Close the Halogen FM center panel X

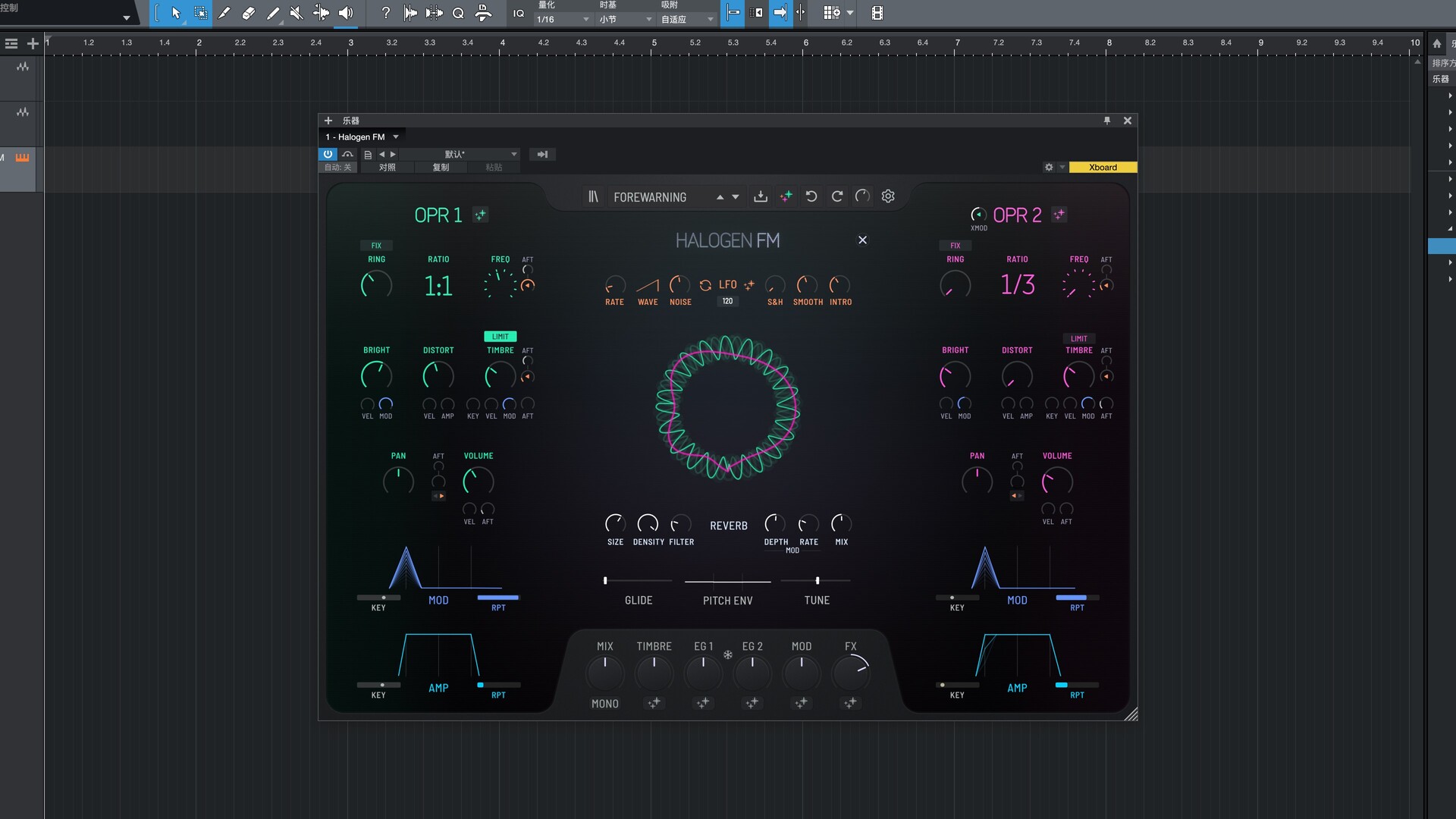[x=862, y=240]
